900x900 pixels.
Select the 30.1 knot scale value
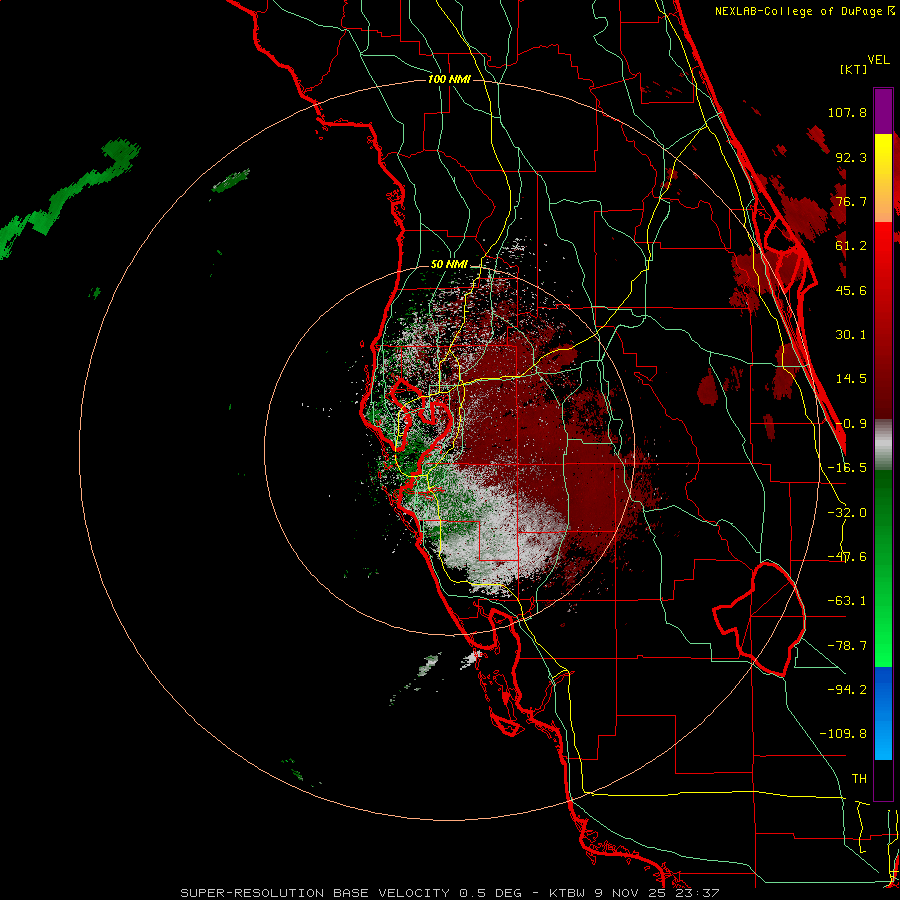(x=851, y=335)
